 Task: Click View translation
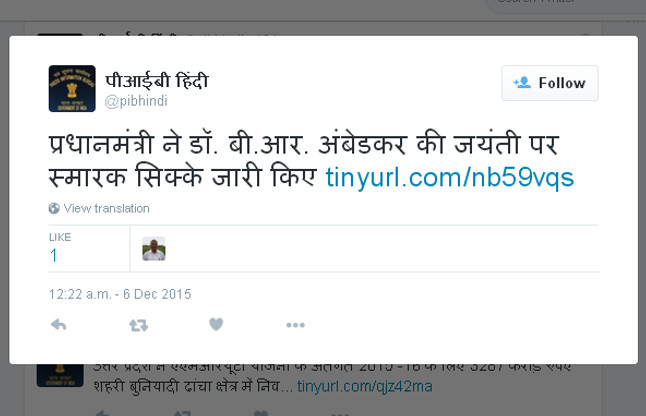[106, 208]
